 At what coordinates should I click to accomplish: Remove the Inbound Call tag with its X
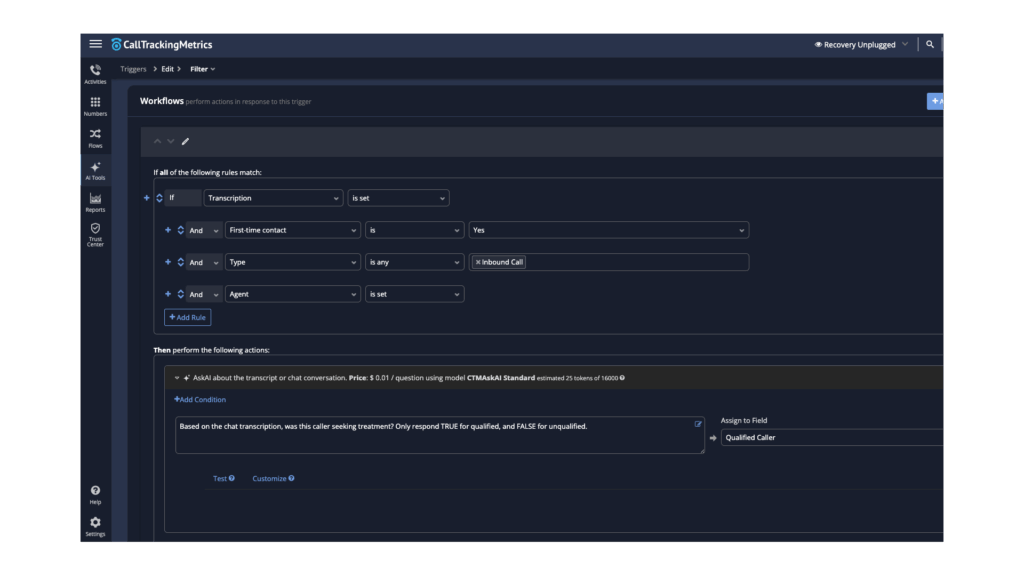(x=478, y=262)
